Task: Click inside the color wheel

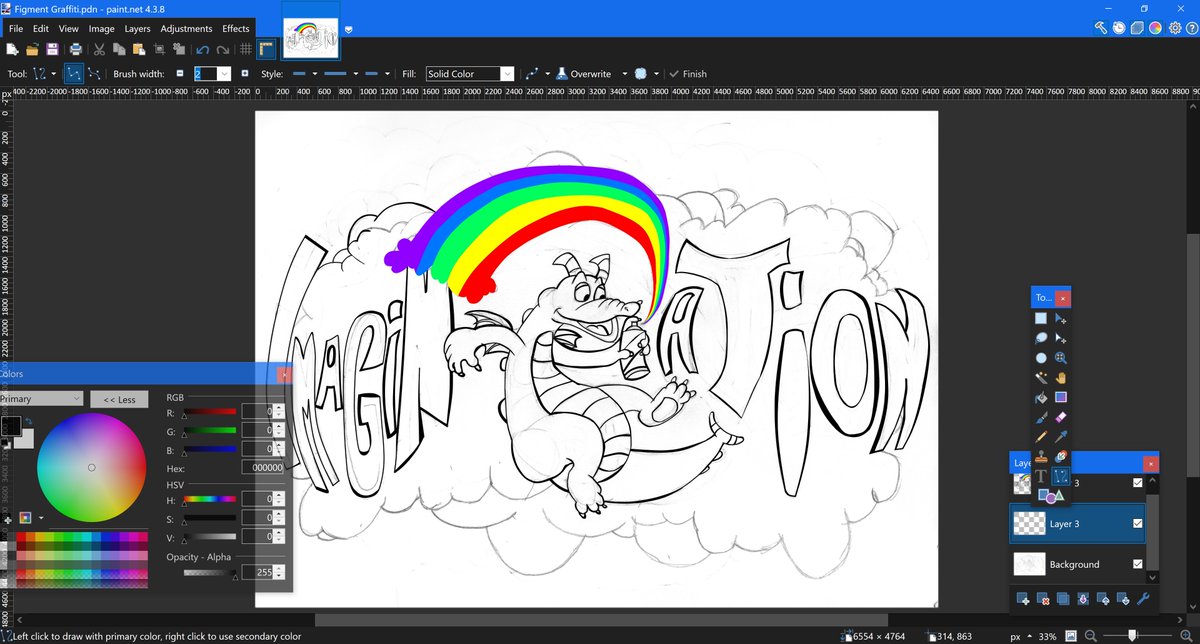Action: click(90, 466)
